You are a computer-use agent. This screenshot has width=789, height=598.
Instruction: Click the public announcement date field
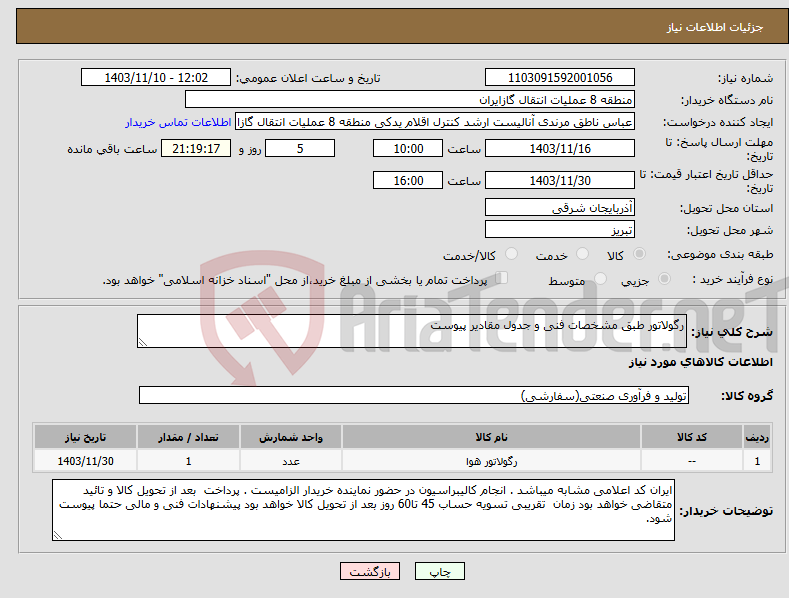coord(155,78)
